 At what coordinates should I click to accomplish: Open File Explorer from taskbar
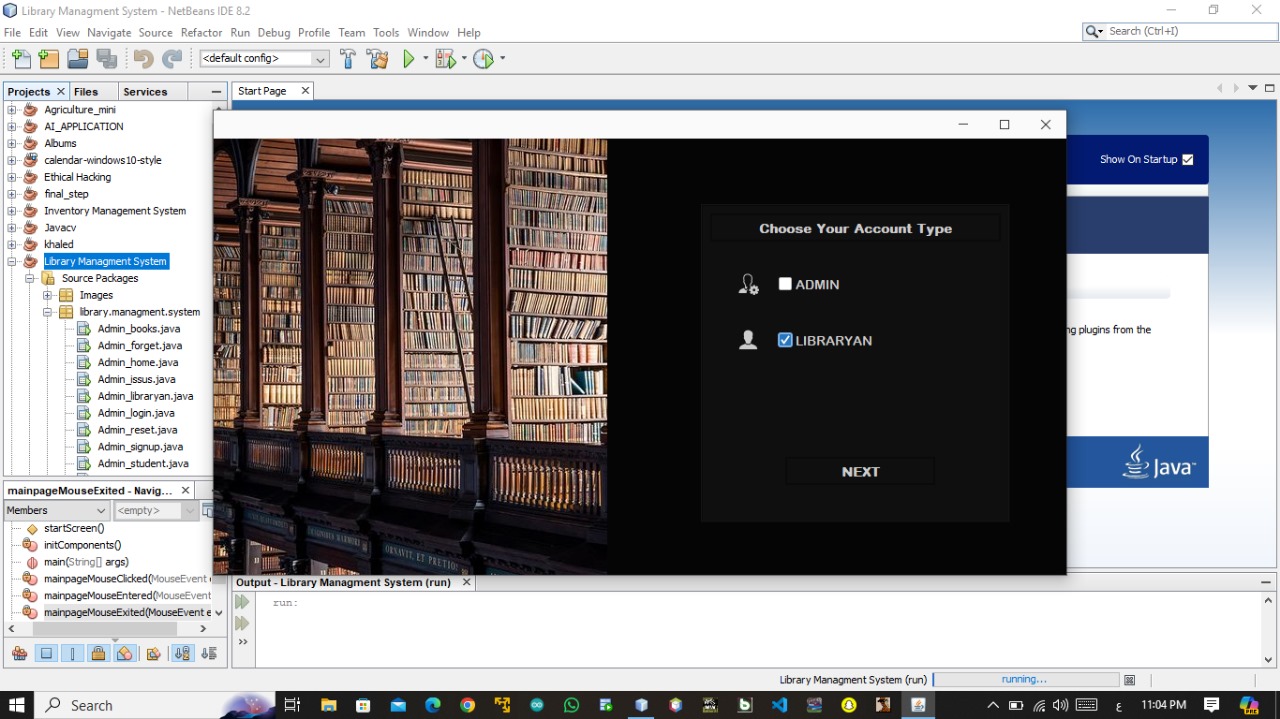coord(328,705)
